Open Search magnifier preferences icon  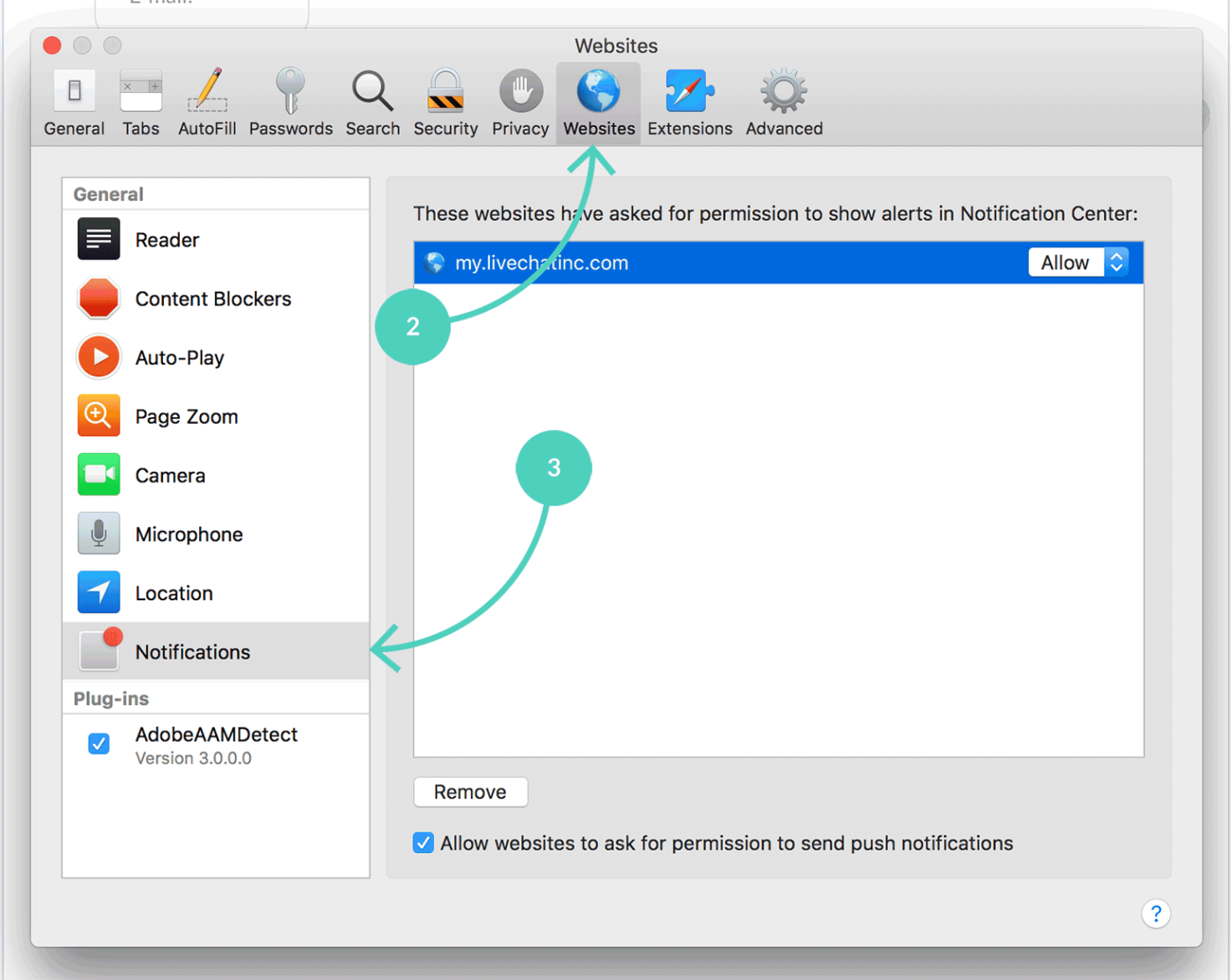[372, 91]
